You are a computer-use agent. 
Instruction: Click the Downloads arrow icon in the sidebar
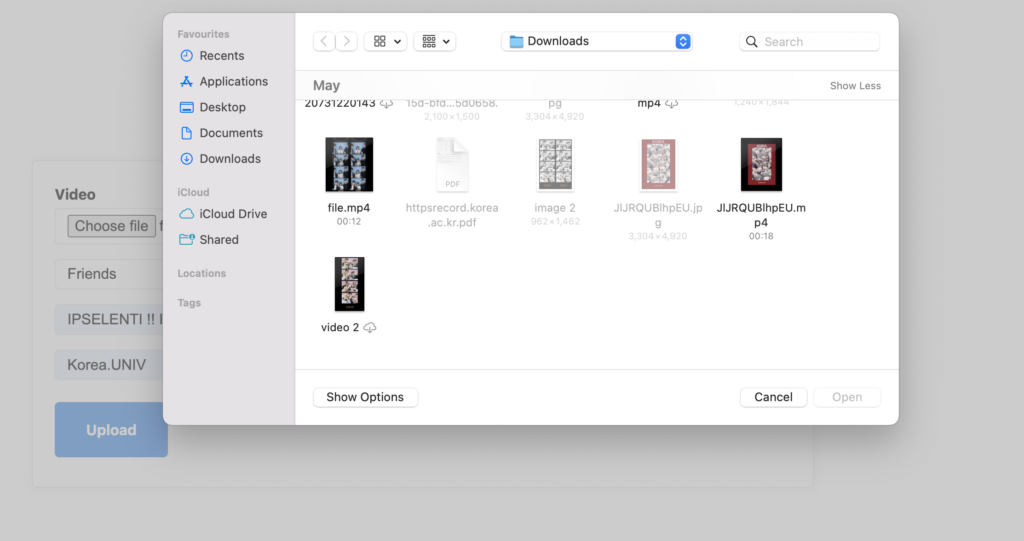coord(186,159)
